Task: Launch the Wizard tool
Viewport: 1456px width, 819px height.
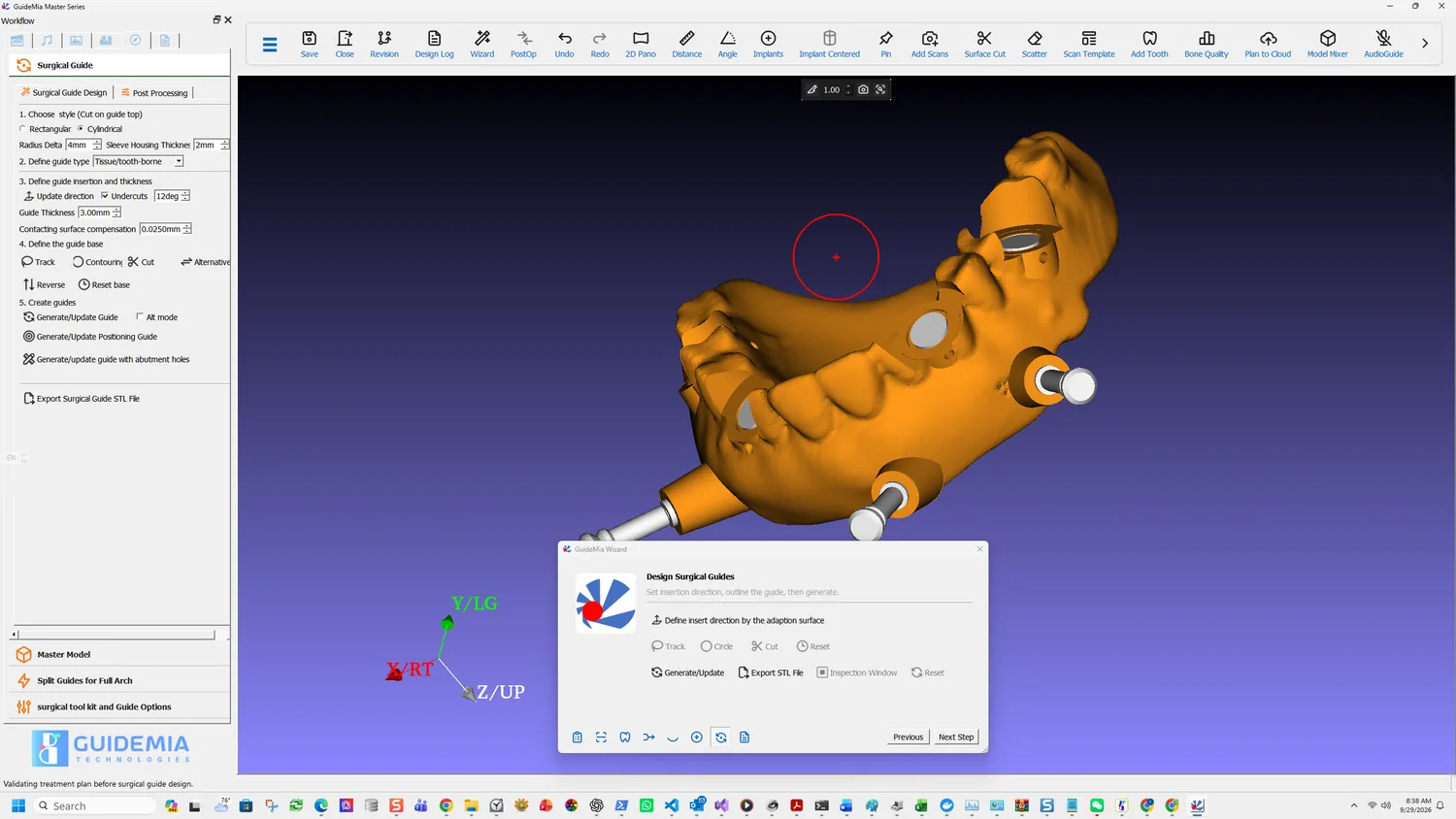Action: [482, 44]
